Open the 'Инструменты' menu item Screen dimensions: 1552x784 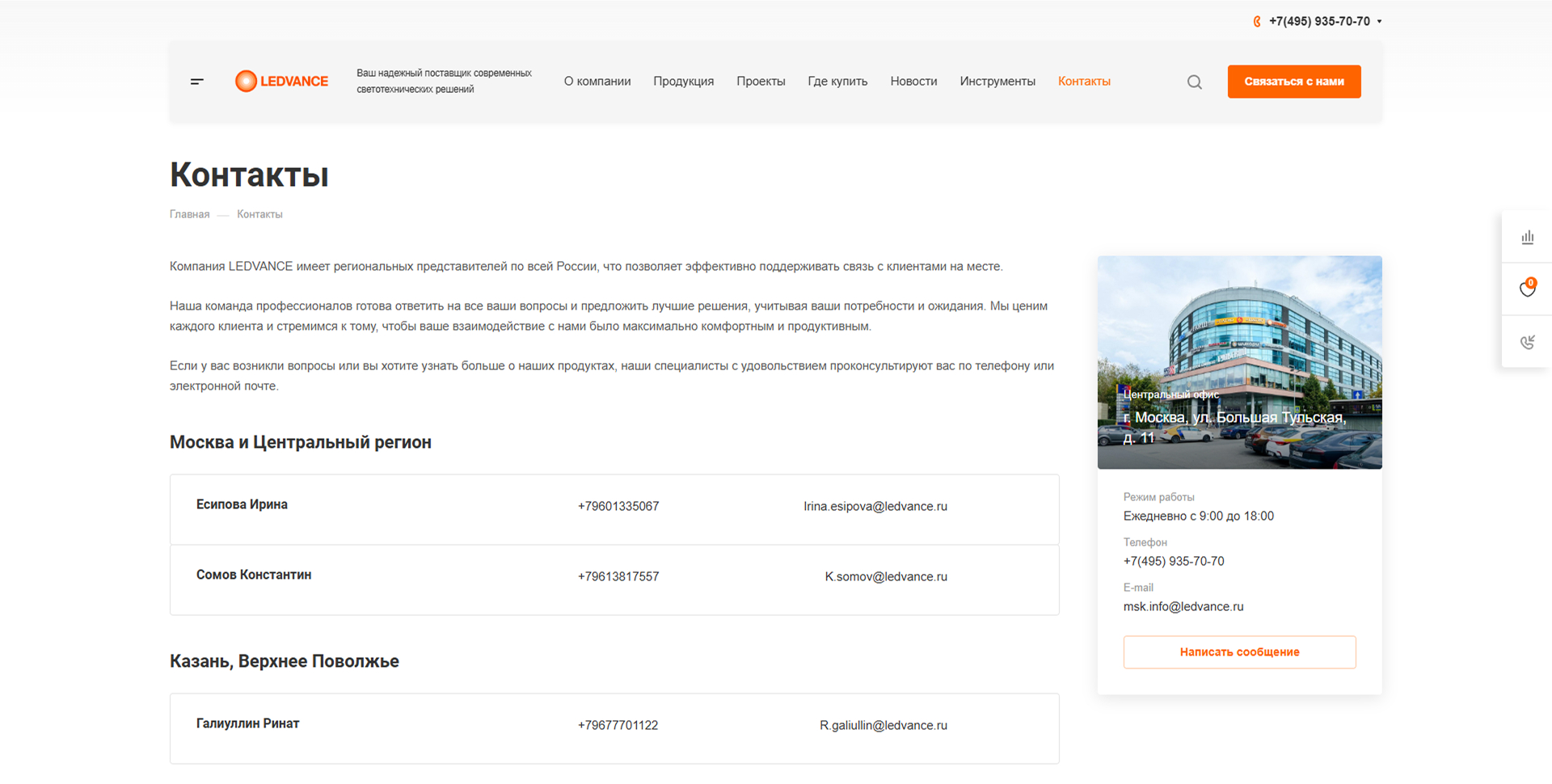[997, 82]
